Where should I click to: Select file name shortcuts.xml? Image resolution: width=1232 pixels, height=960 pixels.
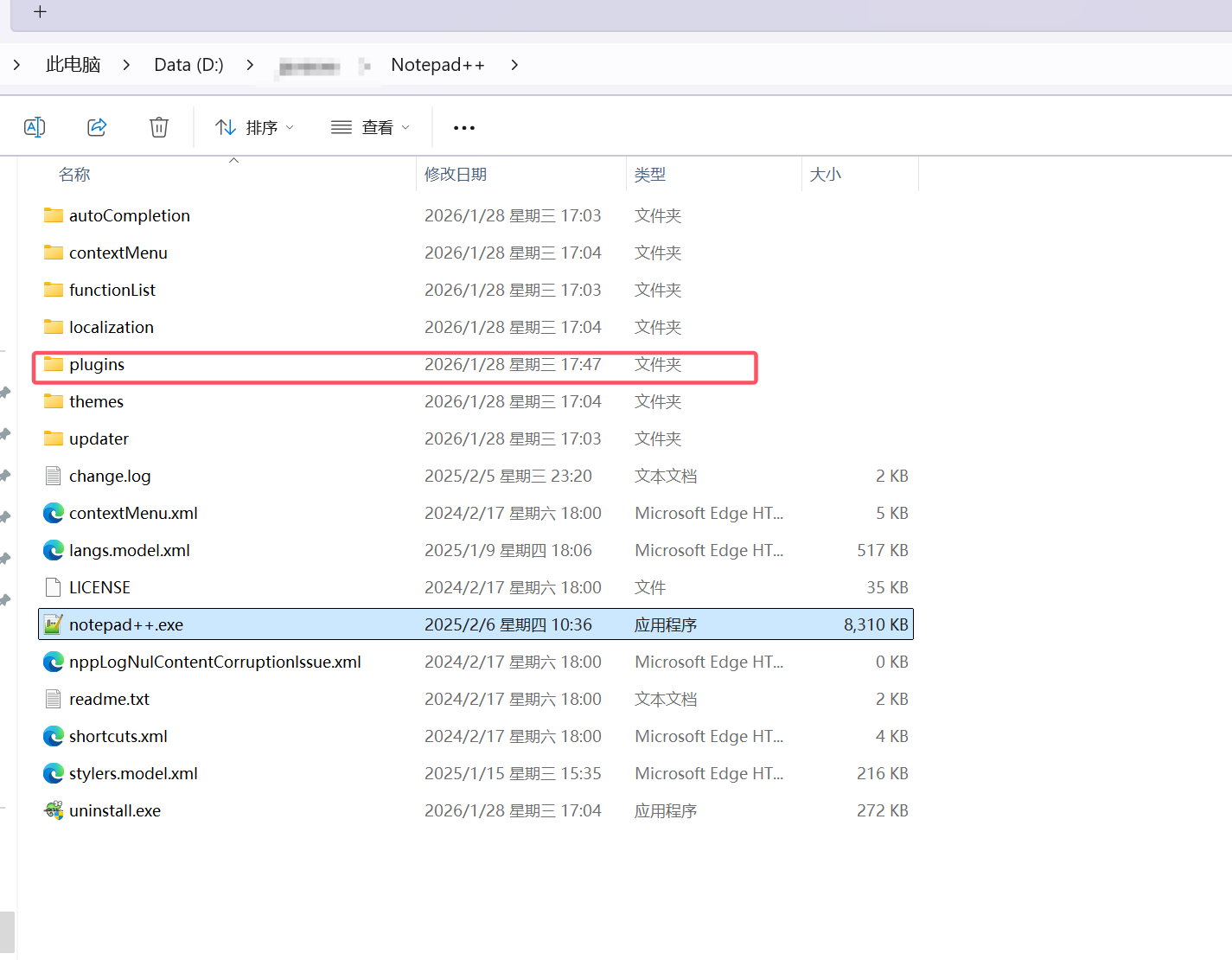point(118,736)
